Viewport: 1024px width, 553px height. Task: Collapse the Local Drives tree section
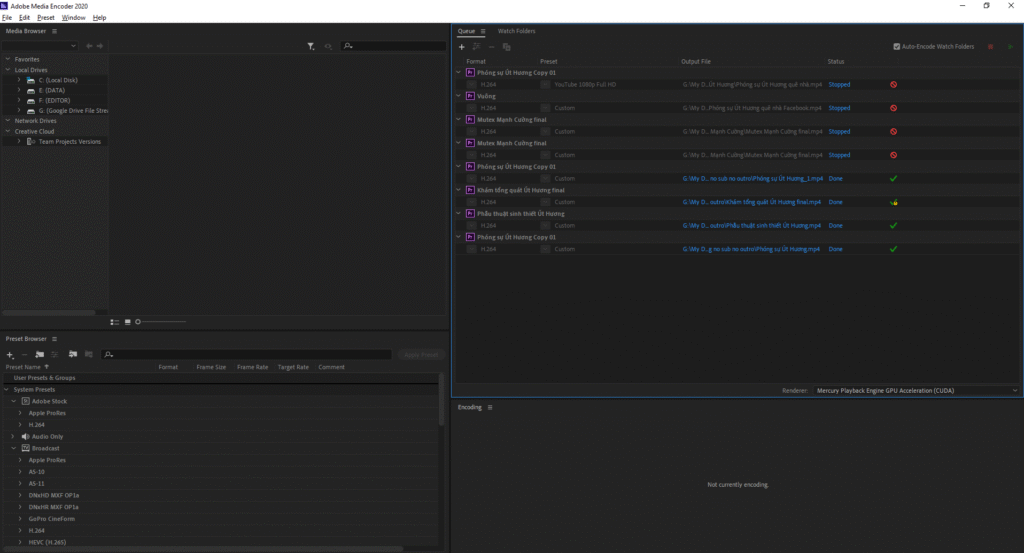point(8,70)
